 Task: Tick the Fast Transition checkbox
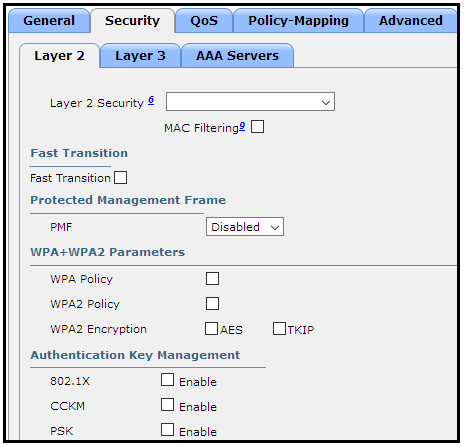click(120, 177)
